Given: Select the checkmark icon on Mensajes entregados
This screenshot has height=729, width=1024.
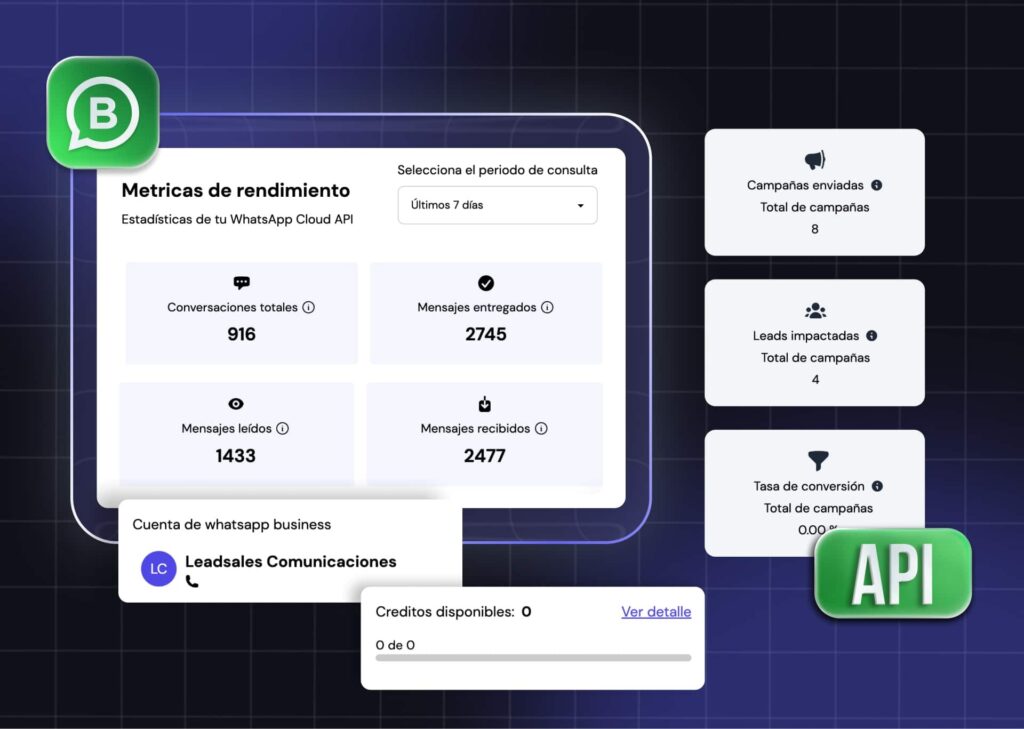Looking at the screenshot, I should pos(485,281).
